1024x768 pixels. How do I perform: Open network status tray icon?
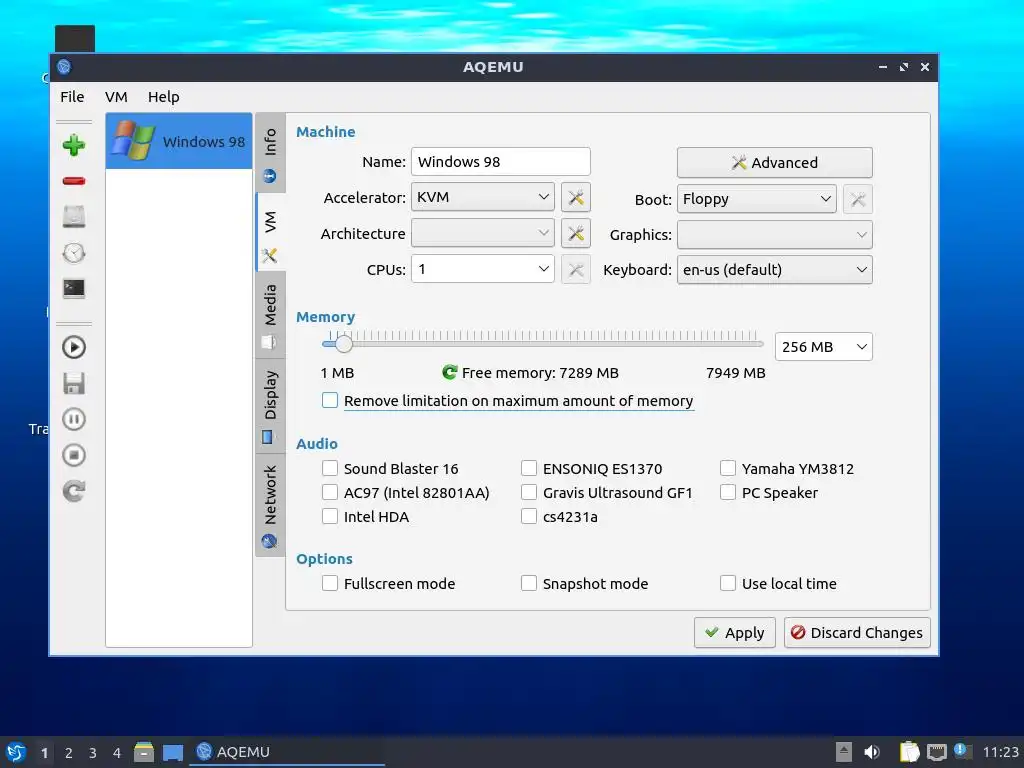(x=936, y=752)
